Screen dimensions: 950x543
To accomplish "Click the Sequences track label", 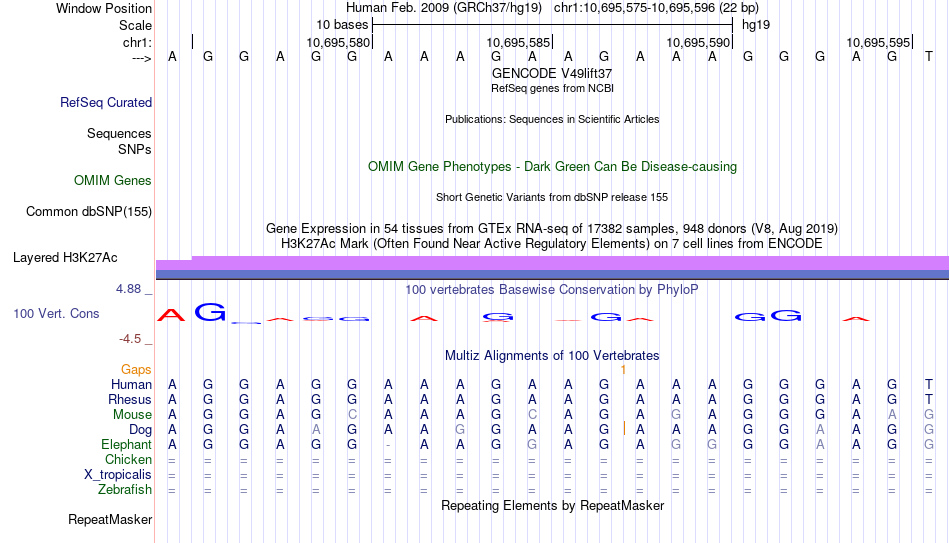I will tap(119, 133).
